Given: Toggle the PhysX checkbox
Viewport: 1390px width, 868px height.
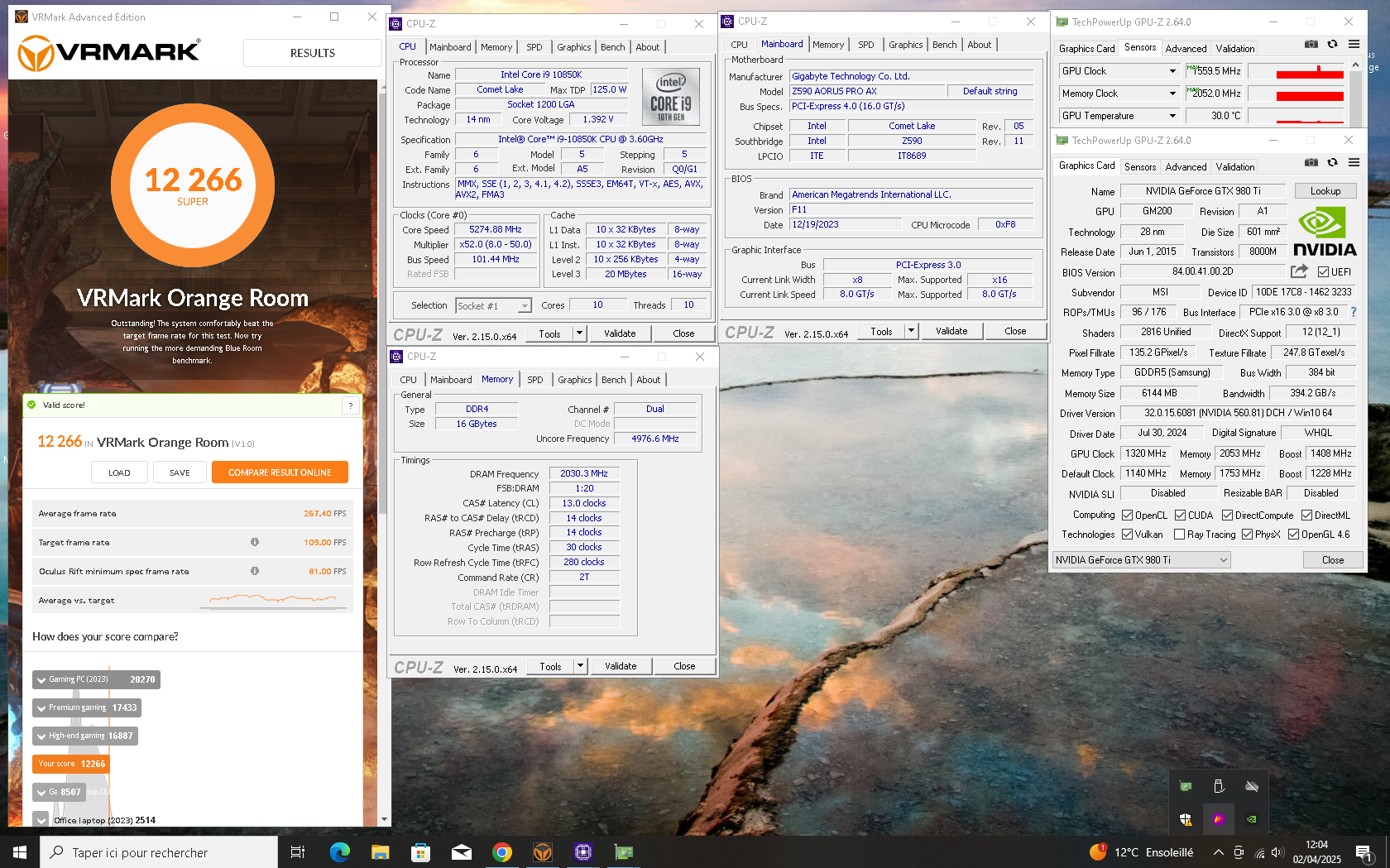Looking at the screenshot, I should 1247,535.
